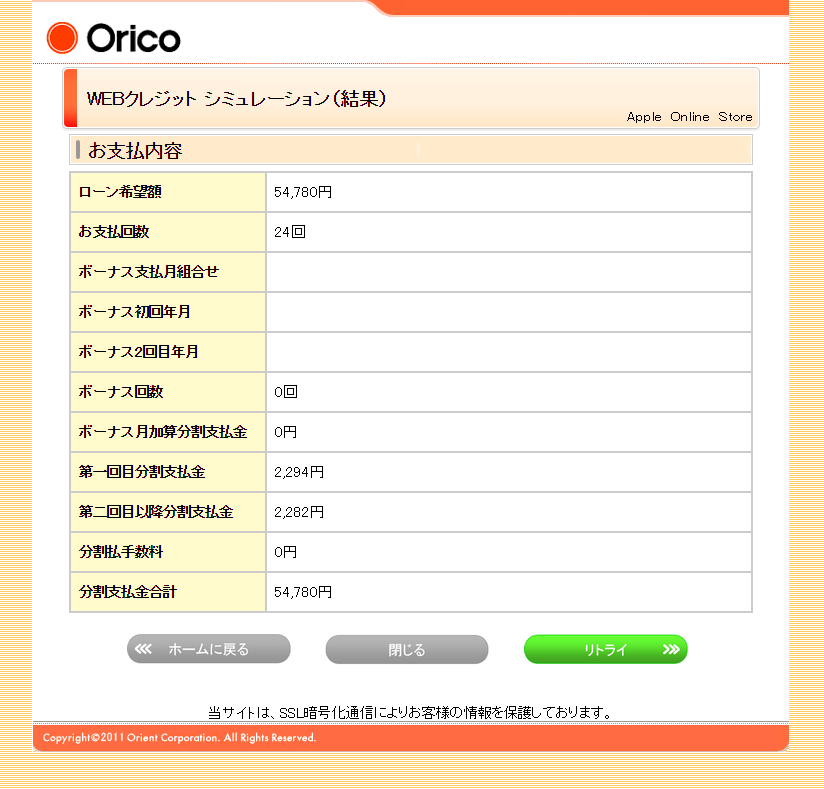824x789 pixels.
Task: Go back home with ホームに戻る button
Action: coord(209,649)
